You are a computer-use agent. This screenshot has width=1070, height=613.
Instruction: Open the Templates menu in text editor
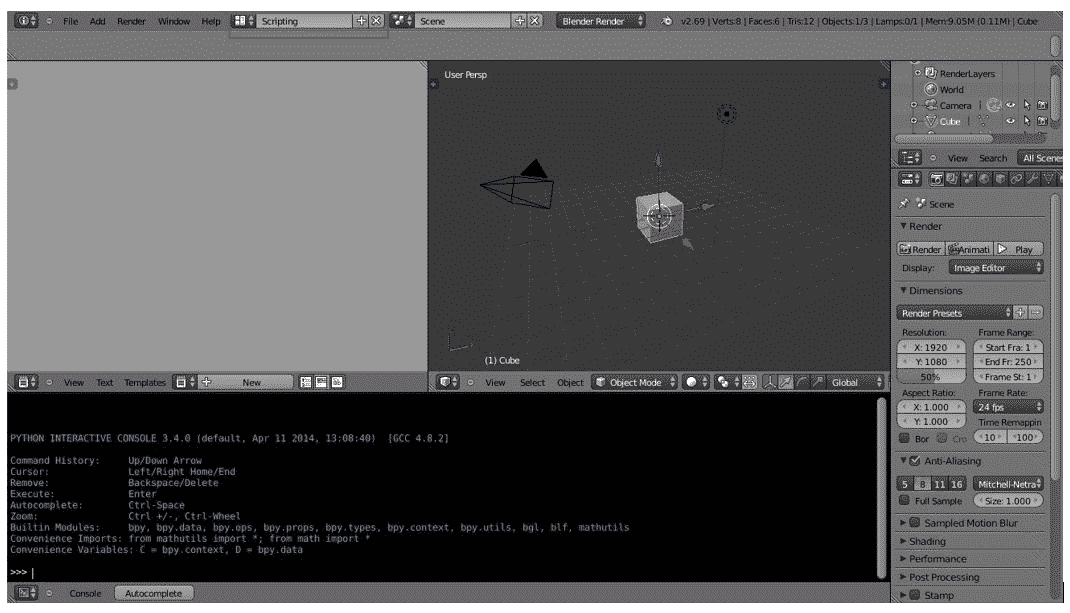click(146, 382)
